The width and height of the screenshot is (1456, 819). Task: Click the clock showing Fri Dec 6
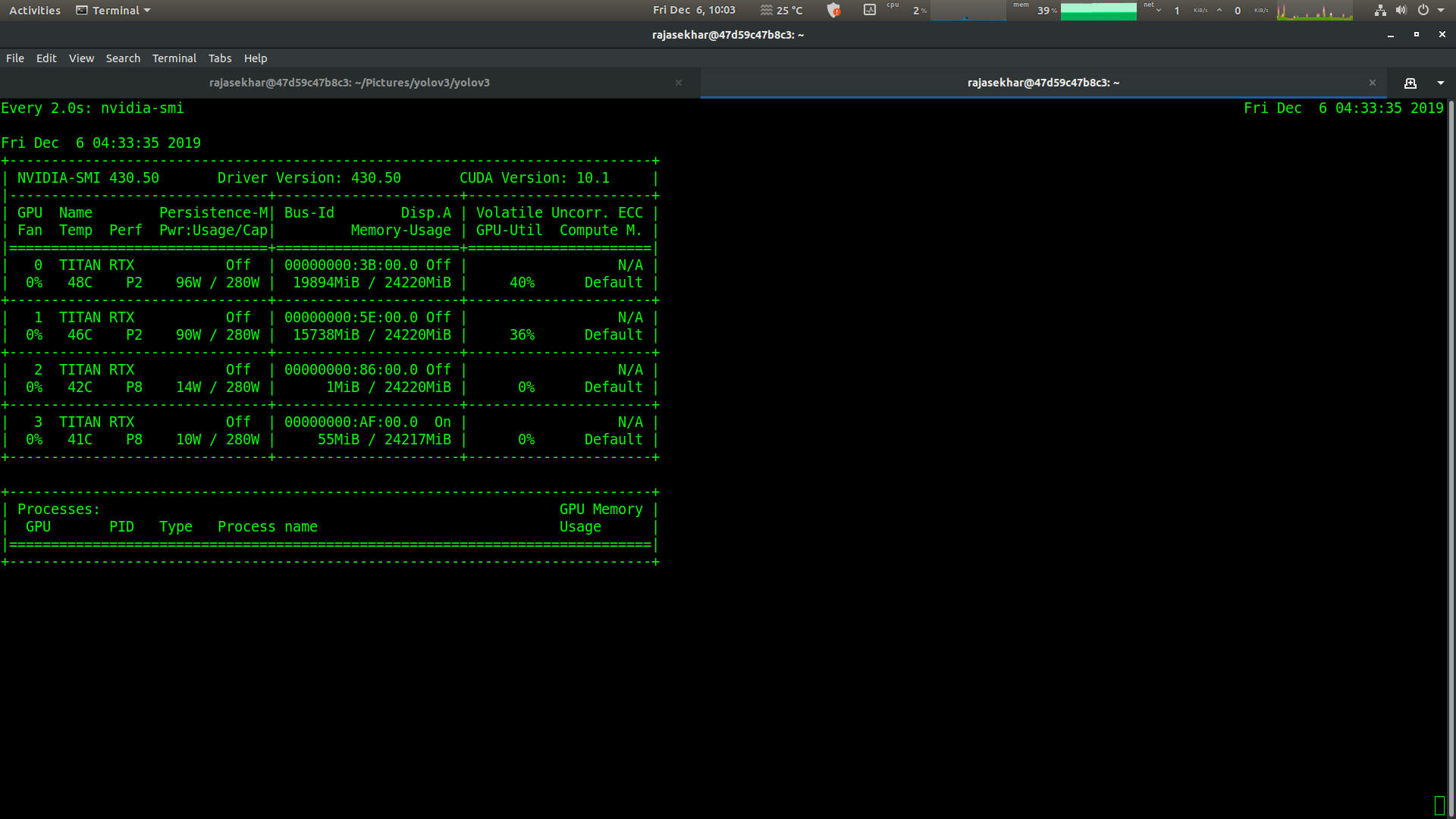pos(694,11)
